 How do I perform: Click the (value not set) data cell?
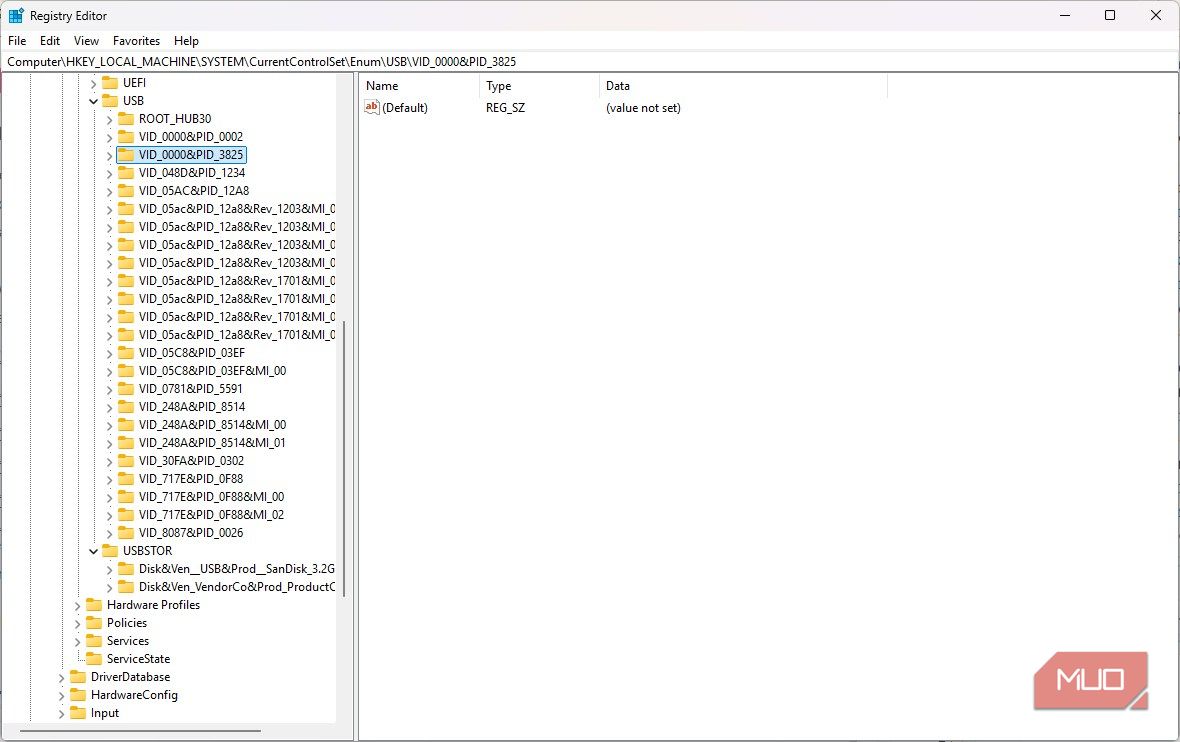pos(643,108)
